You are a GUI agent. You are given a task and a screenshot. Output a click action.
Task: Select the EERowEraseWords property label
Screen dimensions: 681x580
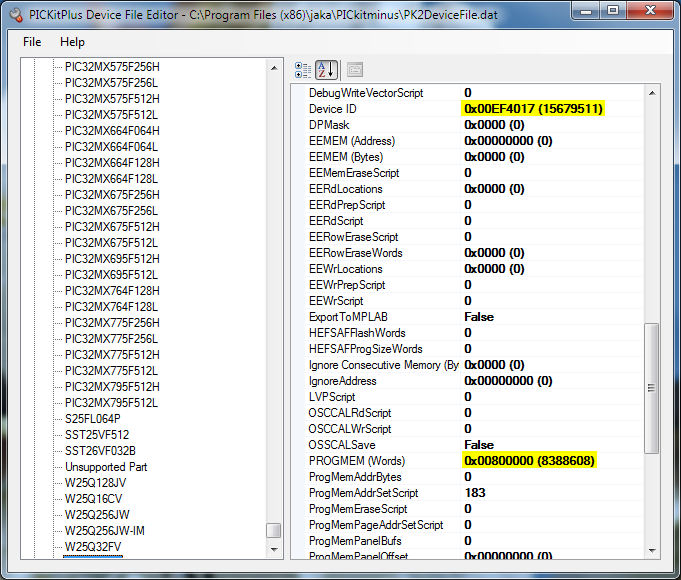pos(356,253)
